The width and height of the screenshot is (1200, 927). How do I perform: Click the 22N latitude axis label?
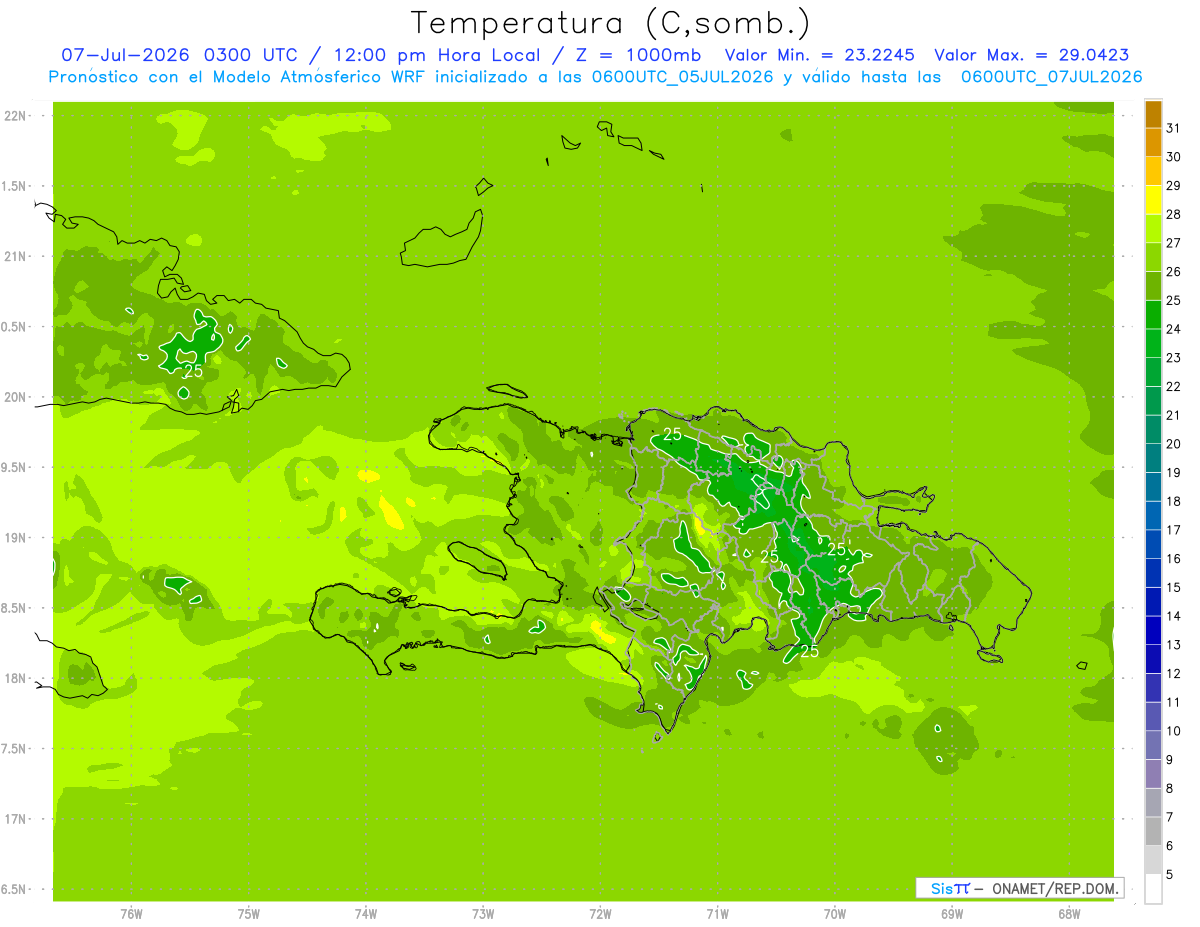click(16, 115)
